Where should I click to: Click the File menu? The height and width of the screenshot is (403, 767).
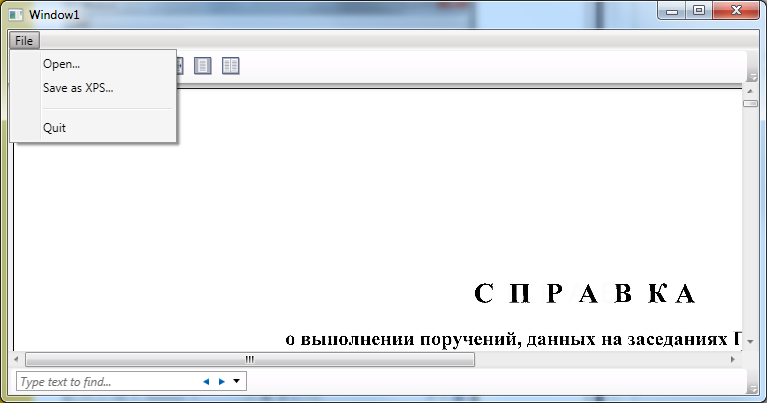click(24, 41)
